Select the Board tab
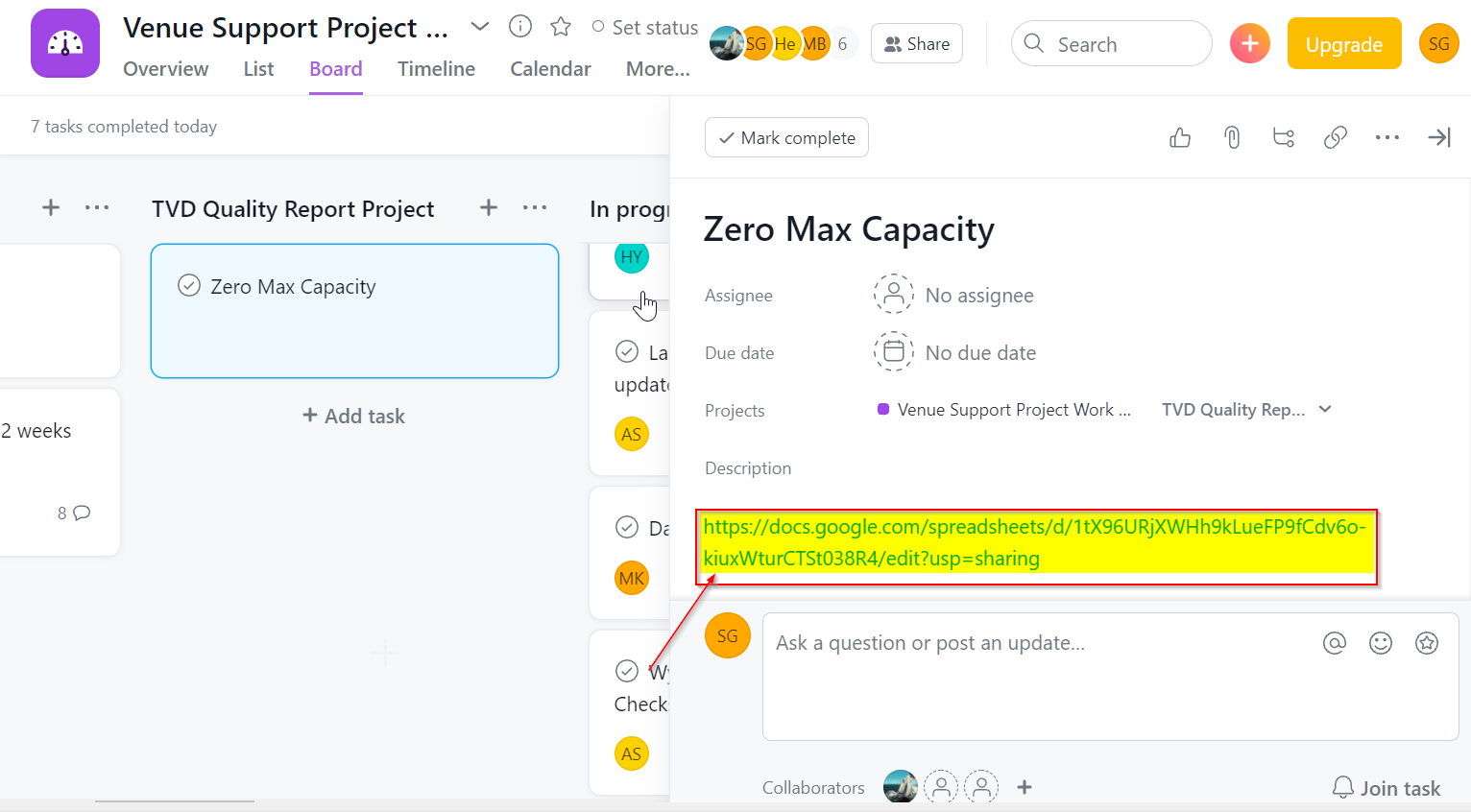 coord(336,69)
